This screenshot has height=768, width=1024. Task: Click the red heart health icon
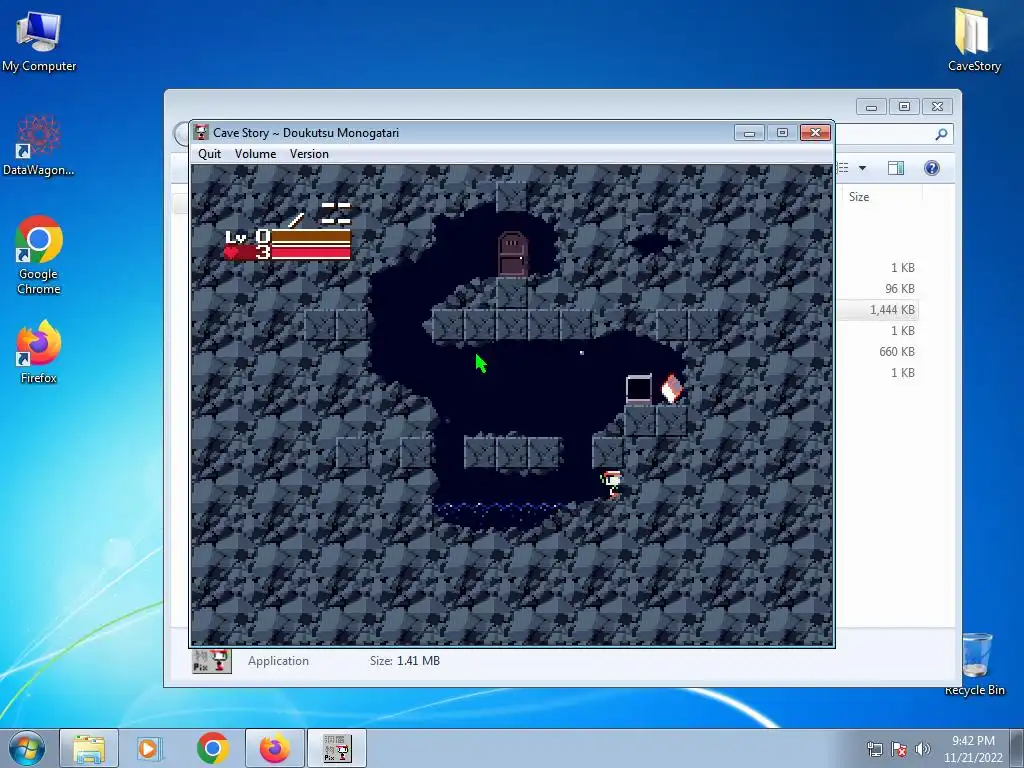pos(232,253)
